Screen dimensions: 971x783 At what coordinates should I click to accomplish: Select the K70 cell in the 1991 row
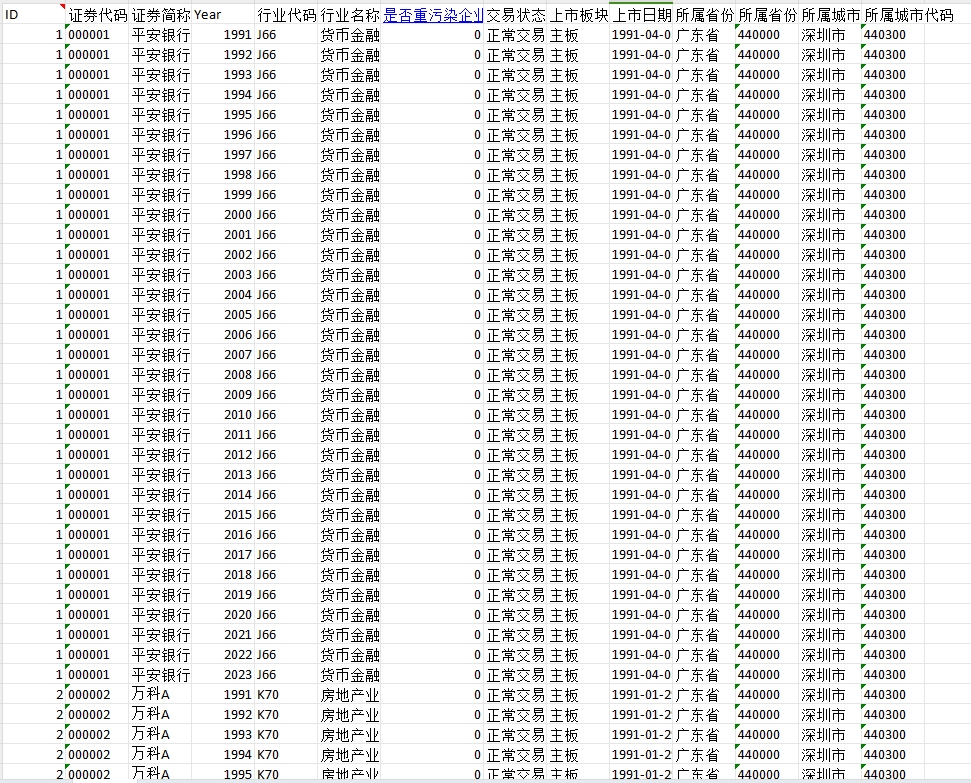tap(286, 694)
